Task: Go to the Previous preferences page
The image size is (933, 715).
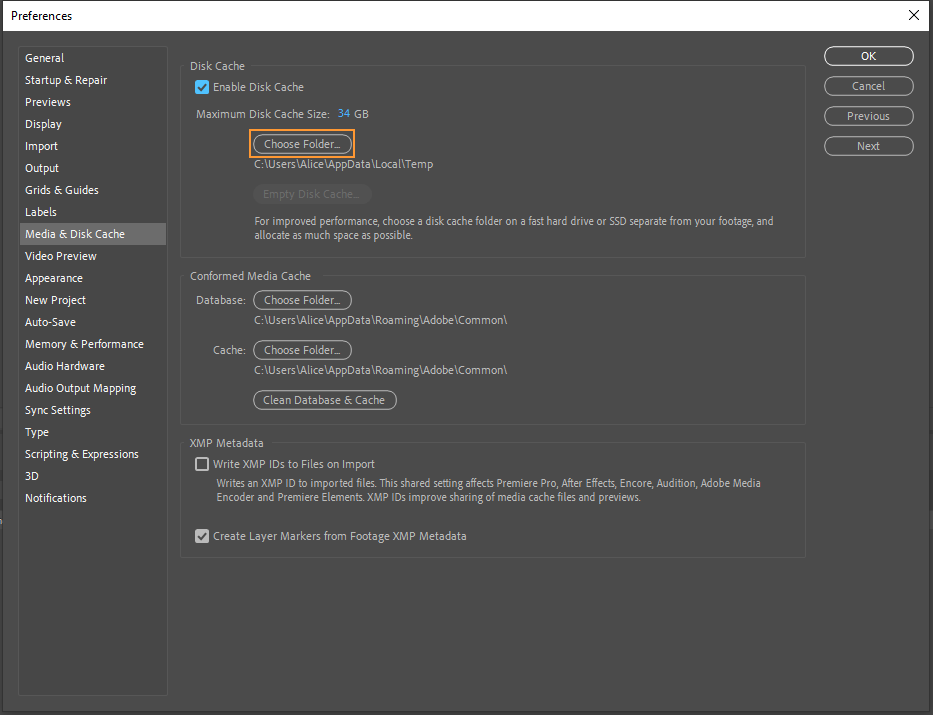Action: coord(868,116)
